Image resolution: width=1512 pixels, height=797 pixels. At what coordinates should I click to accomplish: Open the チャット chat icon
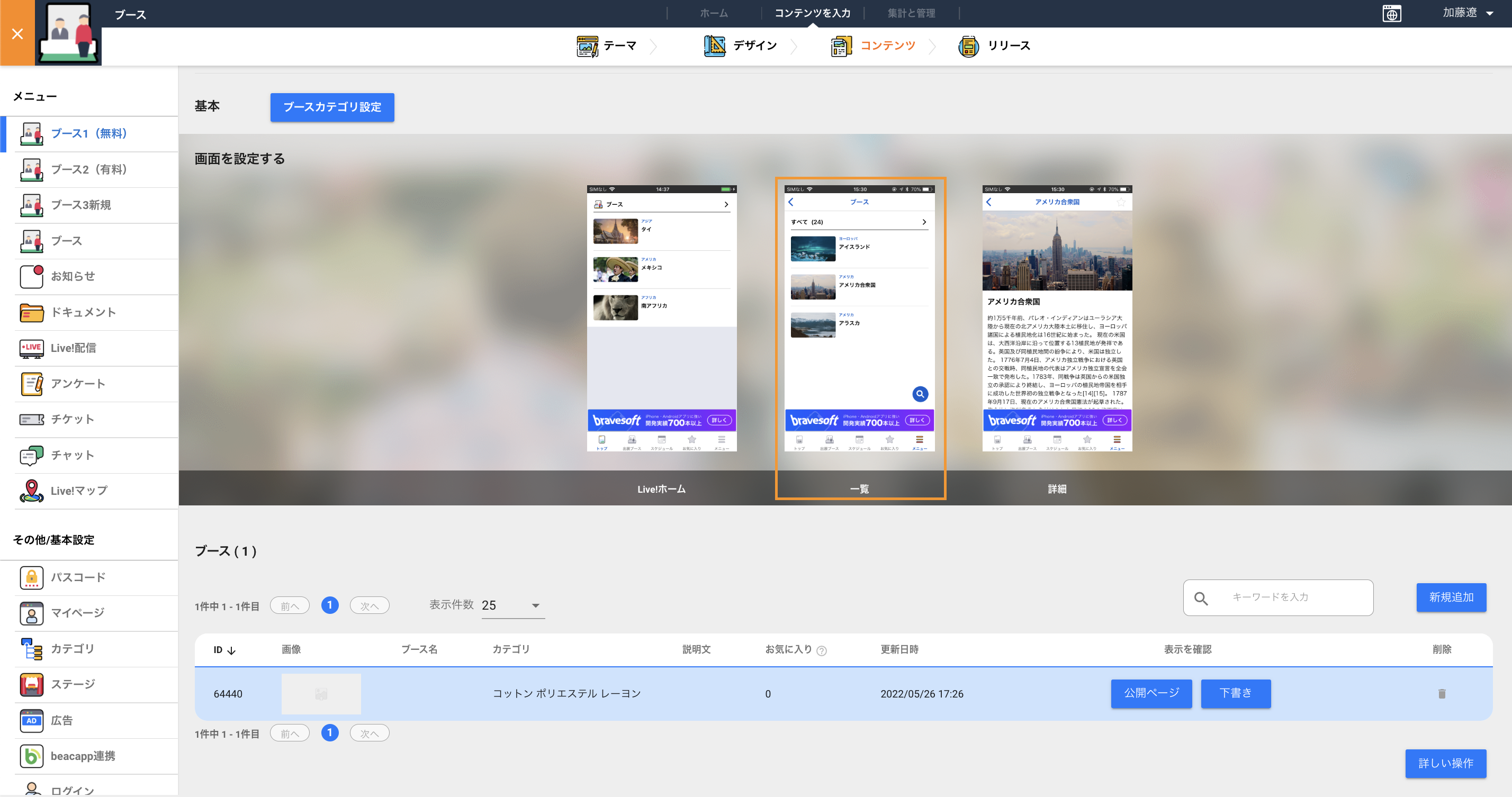[32, 455]
